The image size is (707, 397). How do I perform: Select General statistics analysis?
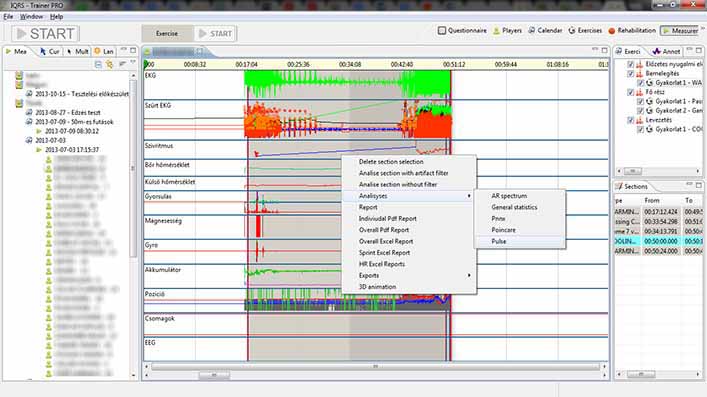point(520,207)
